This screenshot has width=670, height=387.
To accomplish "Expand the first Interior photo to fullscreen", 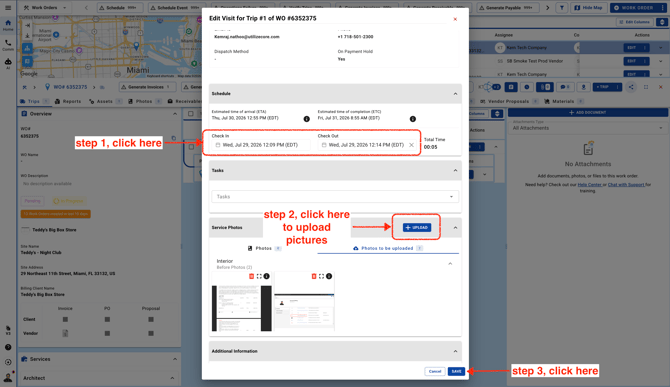I will tap(259, 276).
